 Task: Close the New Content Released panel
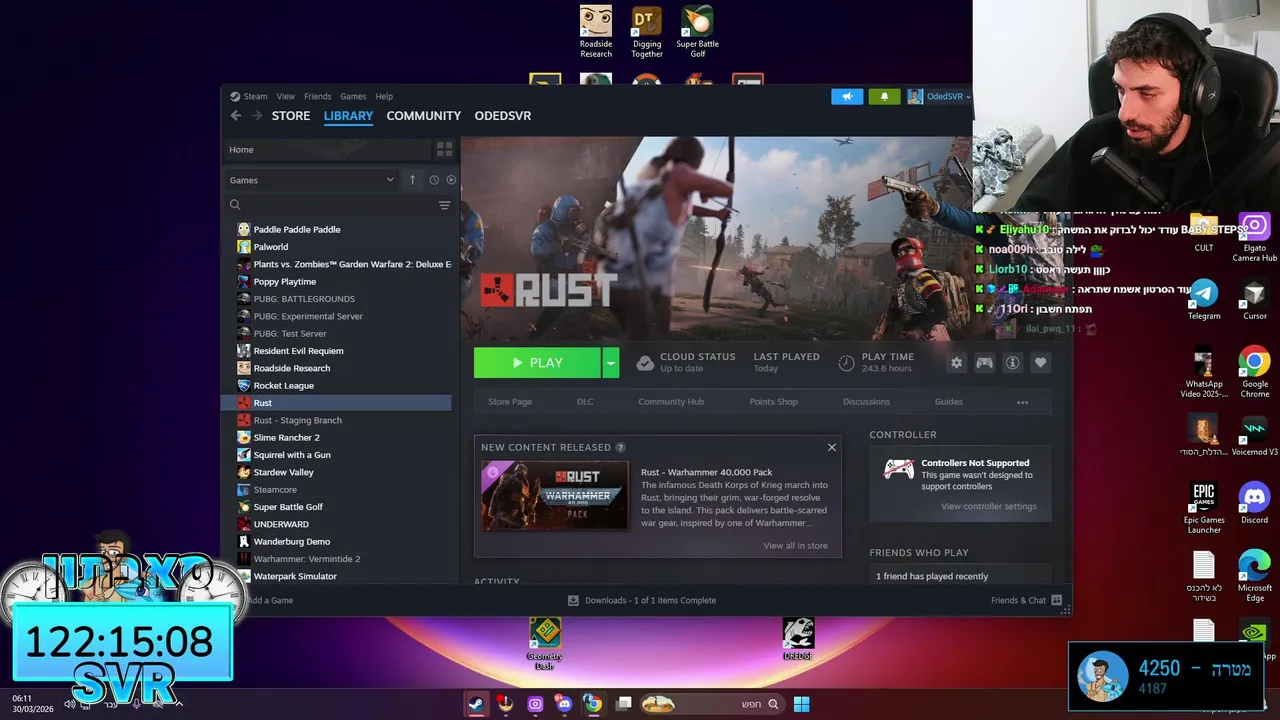click(x=831, y=447)
